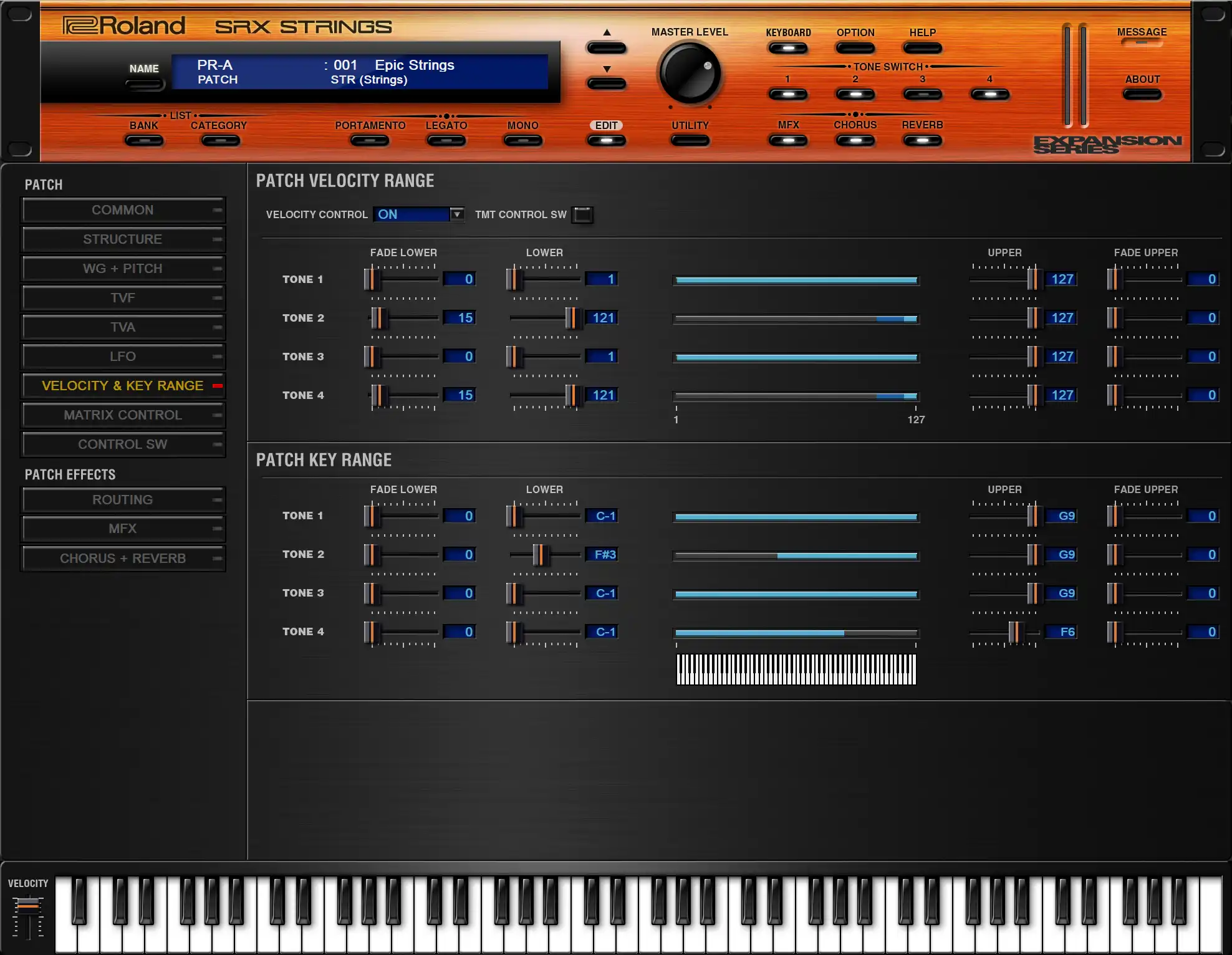Click the patch down arrow button
The height and width of the screenshot is (955, 1232).
(606, 84)
